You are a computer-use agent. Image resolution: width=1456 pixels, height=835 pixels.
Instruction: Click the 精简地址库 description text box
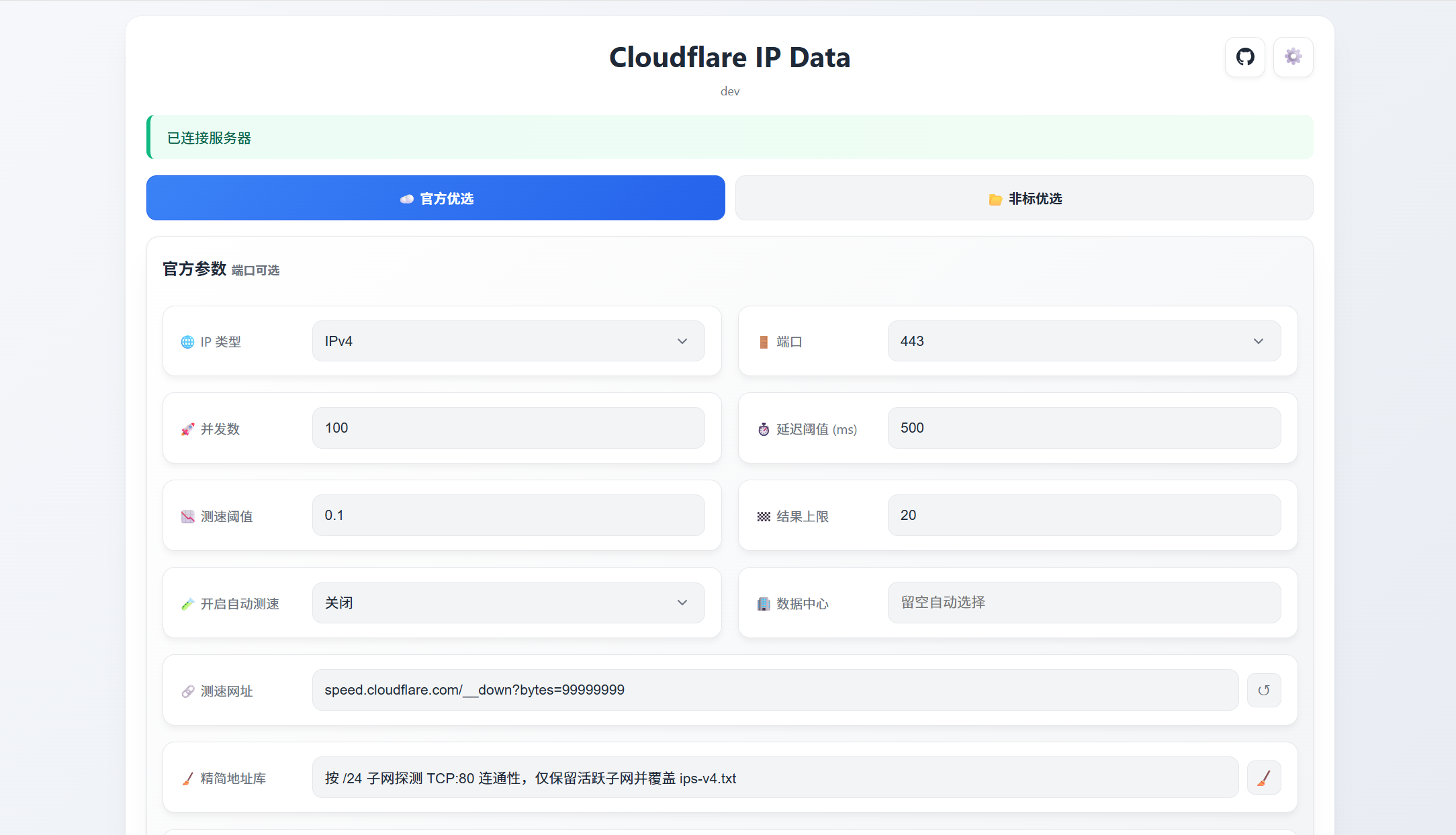775,778
